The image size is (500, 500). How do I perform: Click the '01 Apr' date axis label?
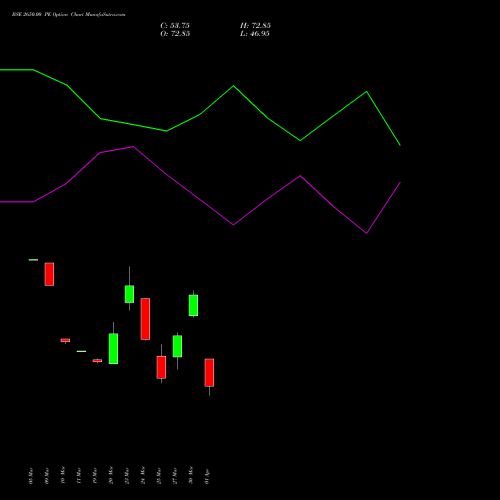click(x=207, y=477)
